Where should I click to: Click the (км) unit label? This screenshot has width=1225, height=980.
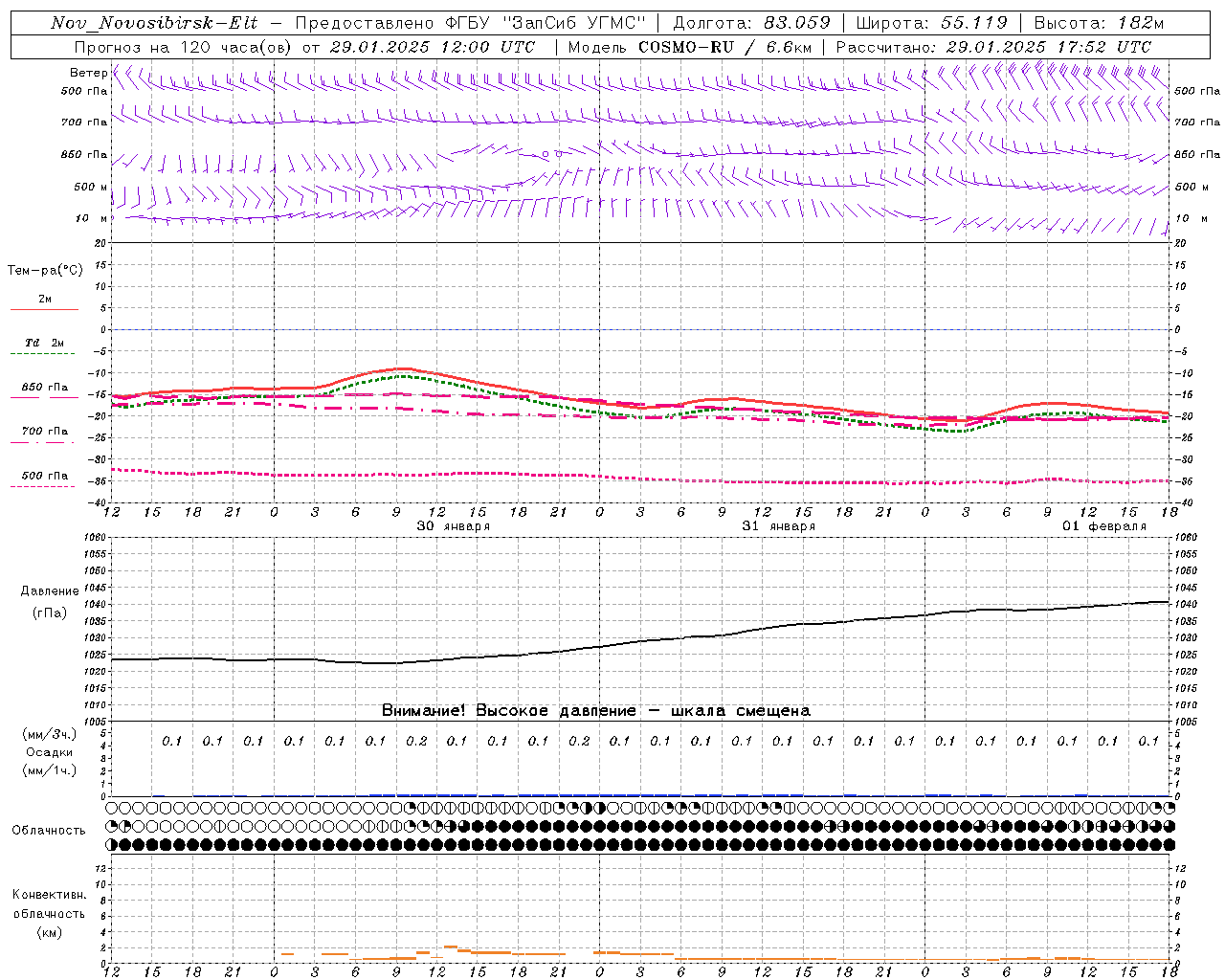pyautogui.click(x=49, y=932)
